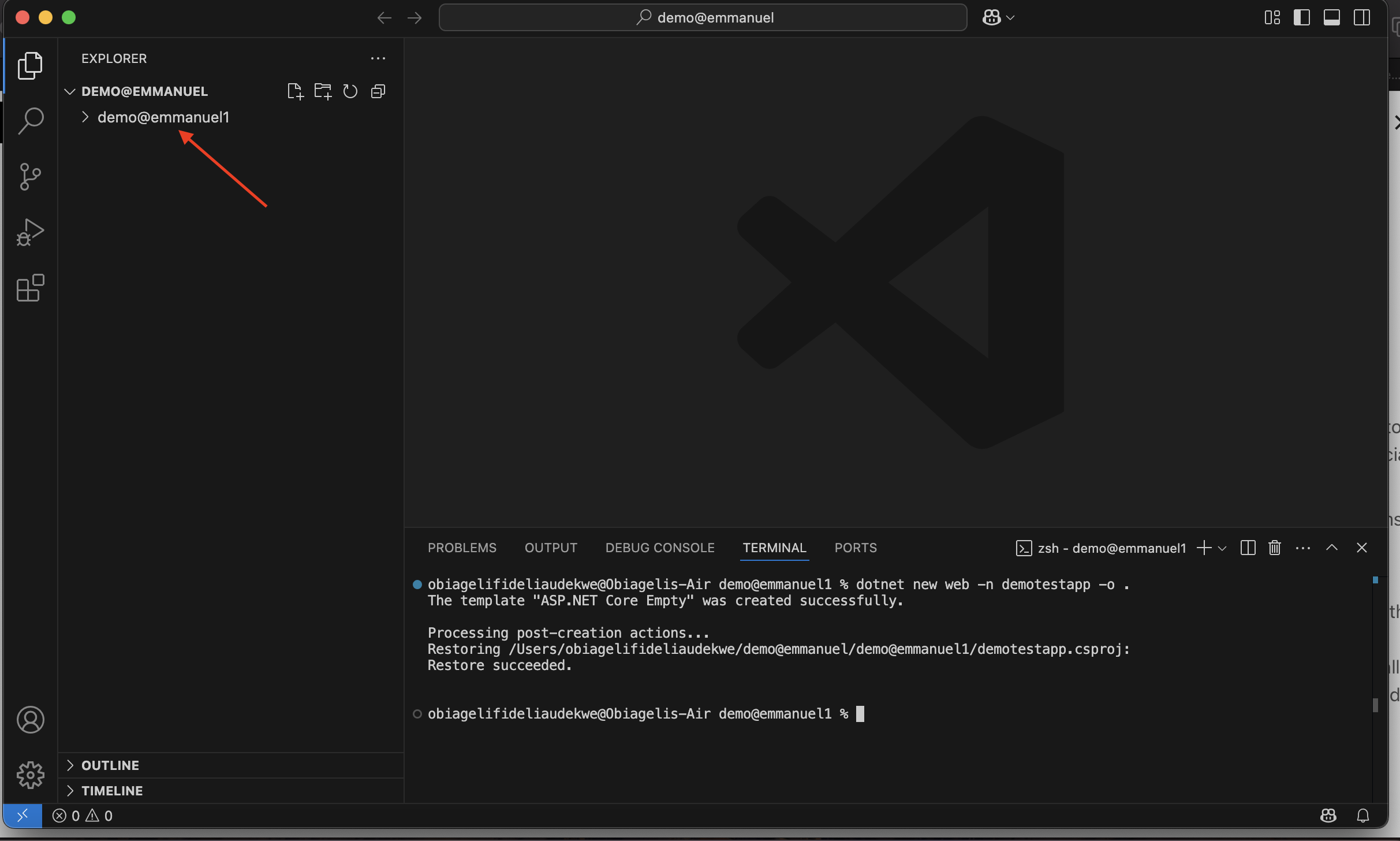The height and width of the screenshot is (841, 1400).
Task: Click the command center search box
Action: tap(703, 18)
